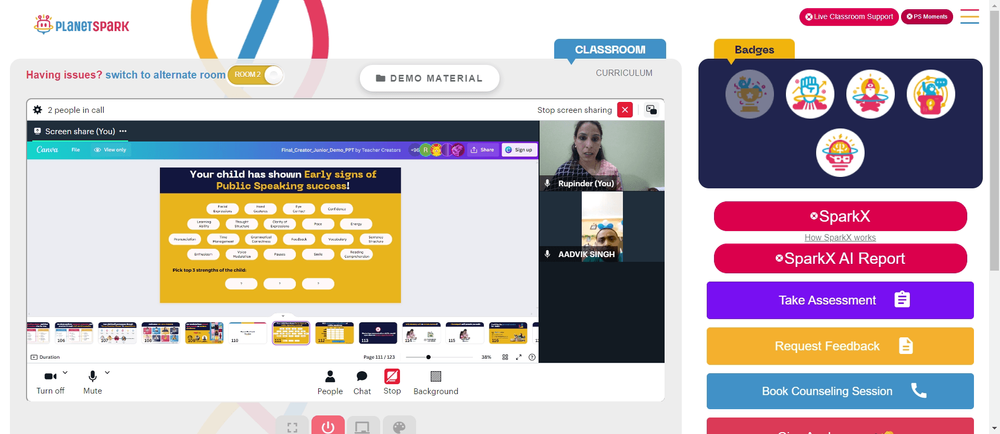Viewport: 1000px width, 434px height.
Task: Open Screen share three-dots menu
Action: click(x=123, y=131)
